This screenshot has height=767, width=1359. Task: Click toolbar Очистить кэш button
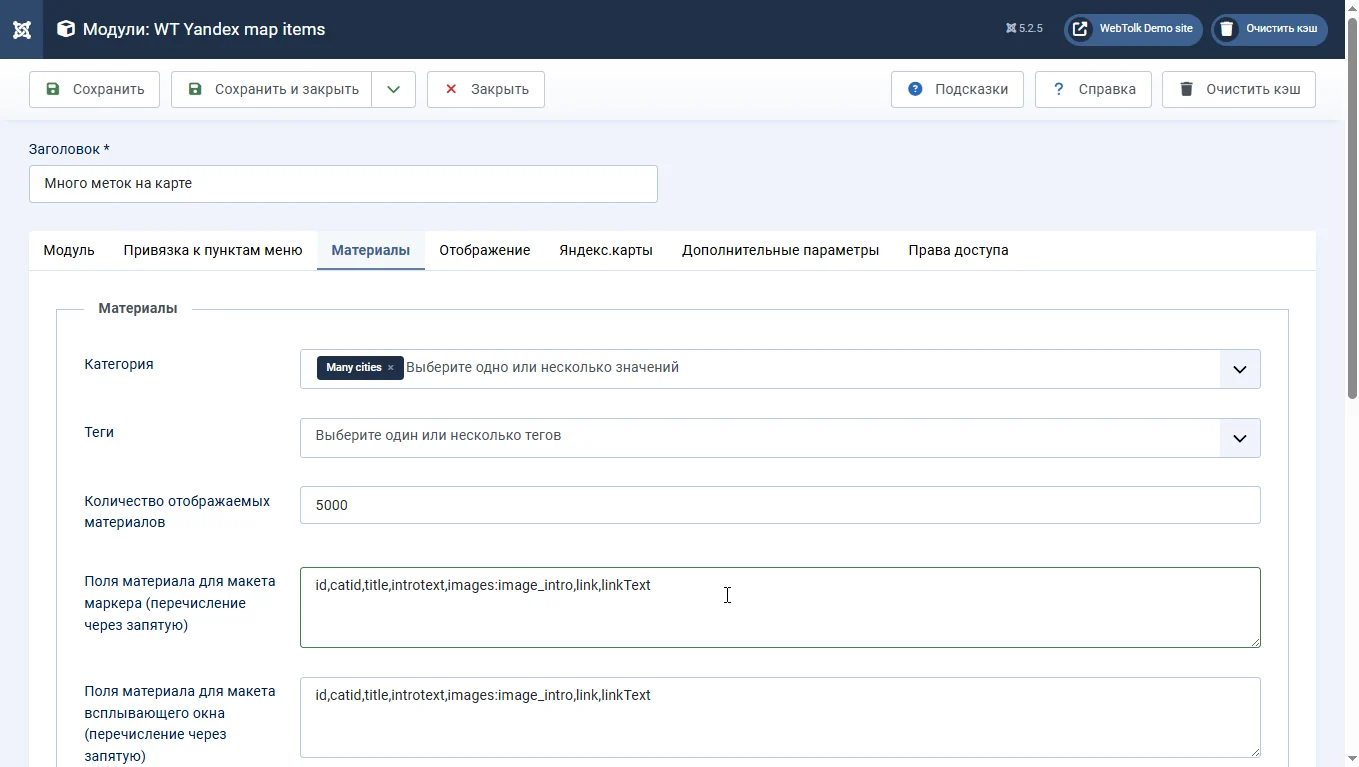coord(1239,89)
